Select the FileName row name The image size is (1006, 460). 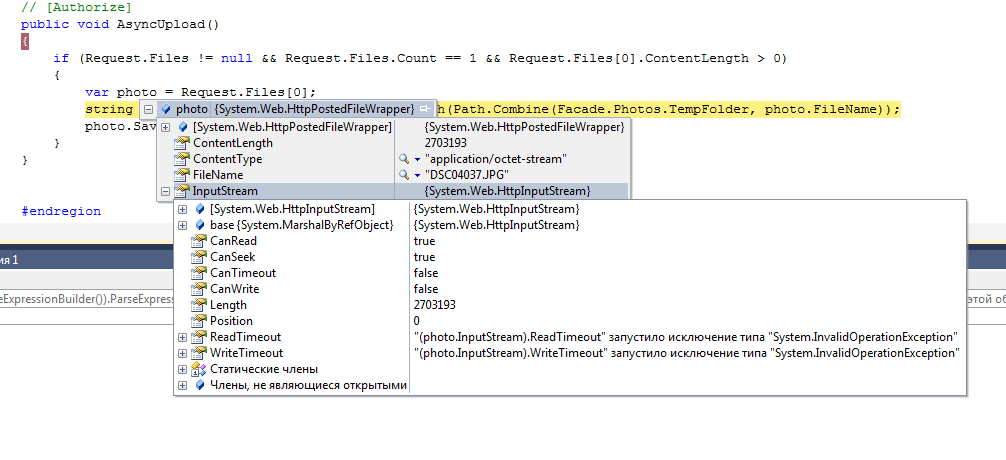218,175
